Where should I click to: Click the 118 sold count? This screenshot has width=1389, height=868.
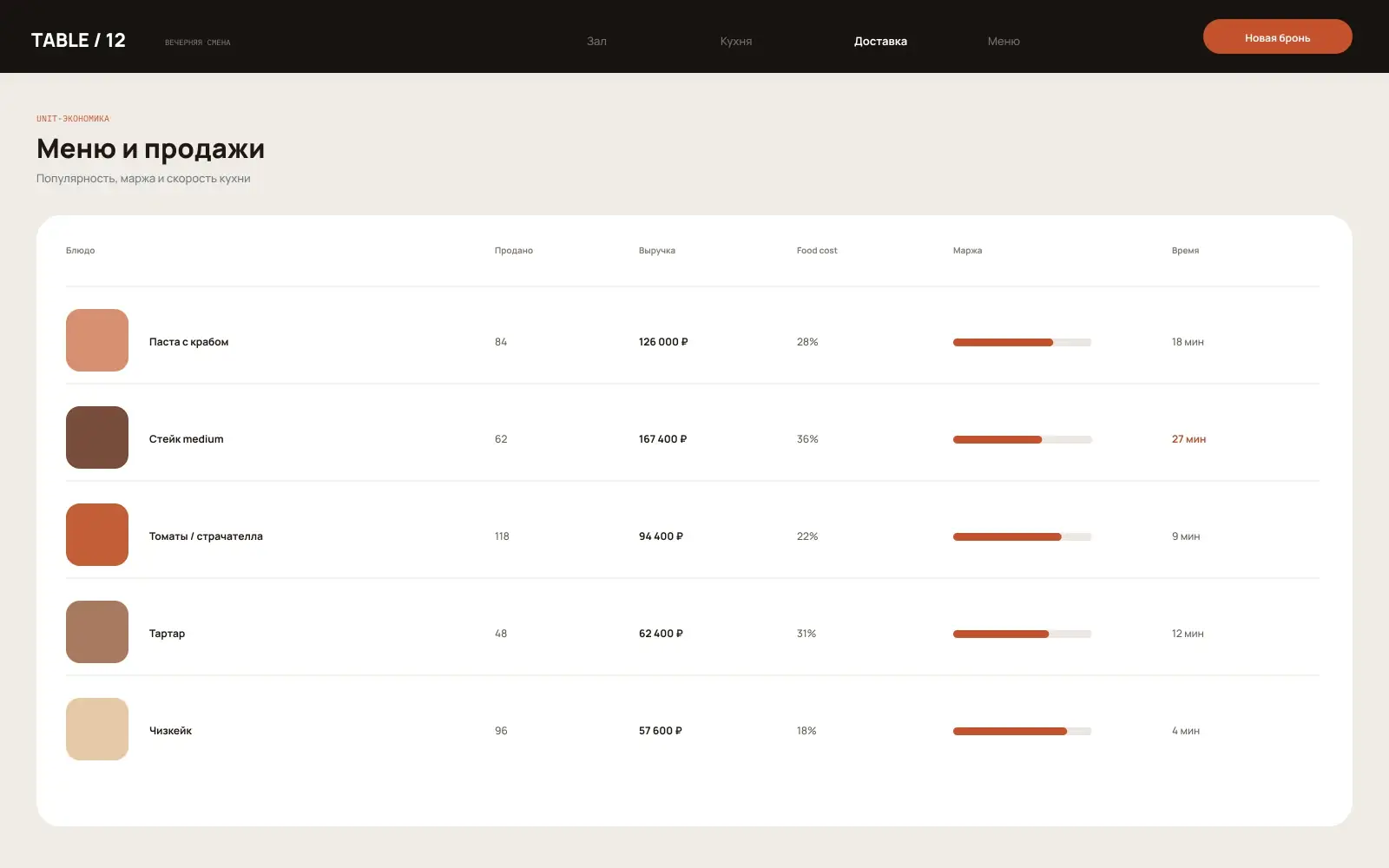(502, 536)
